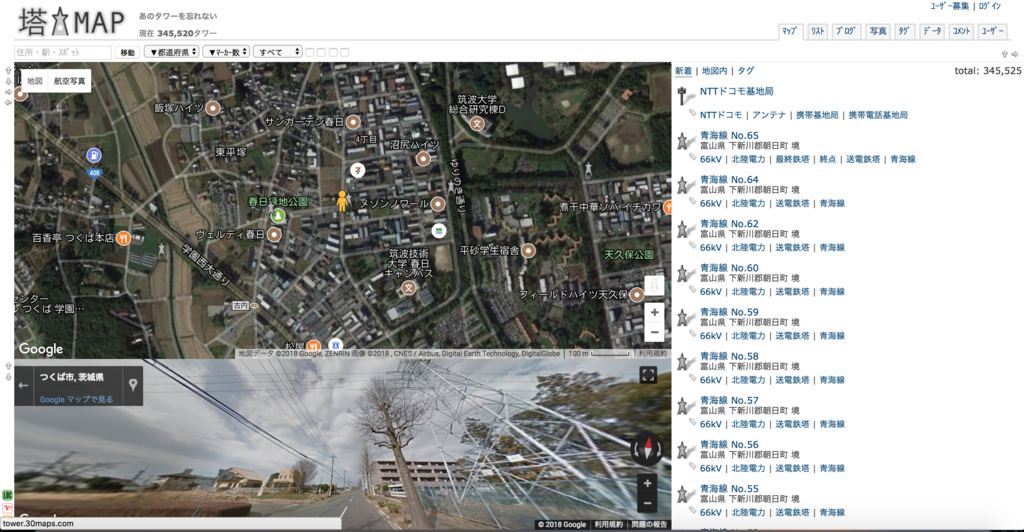Click the street view compass

click(x=647, y=449)
